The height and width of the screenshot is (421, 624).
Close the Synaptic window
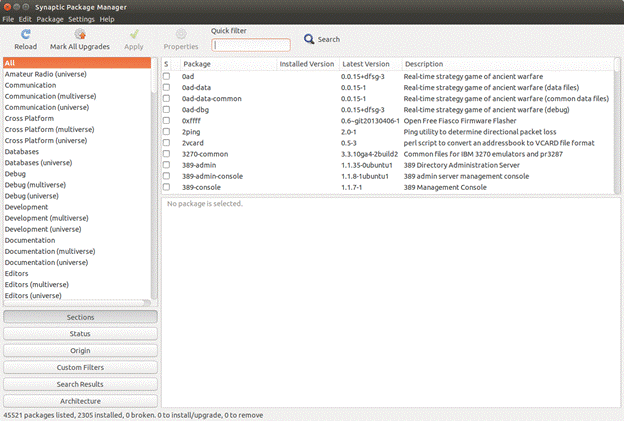point(7,7)
